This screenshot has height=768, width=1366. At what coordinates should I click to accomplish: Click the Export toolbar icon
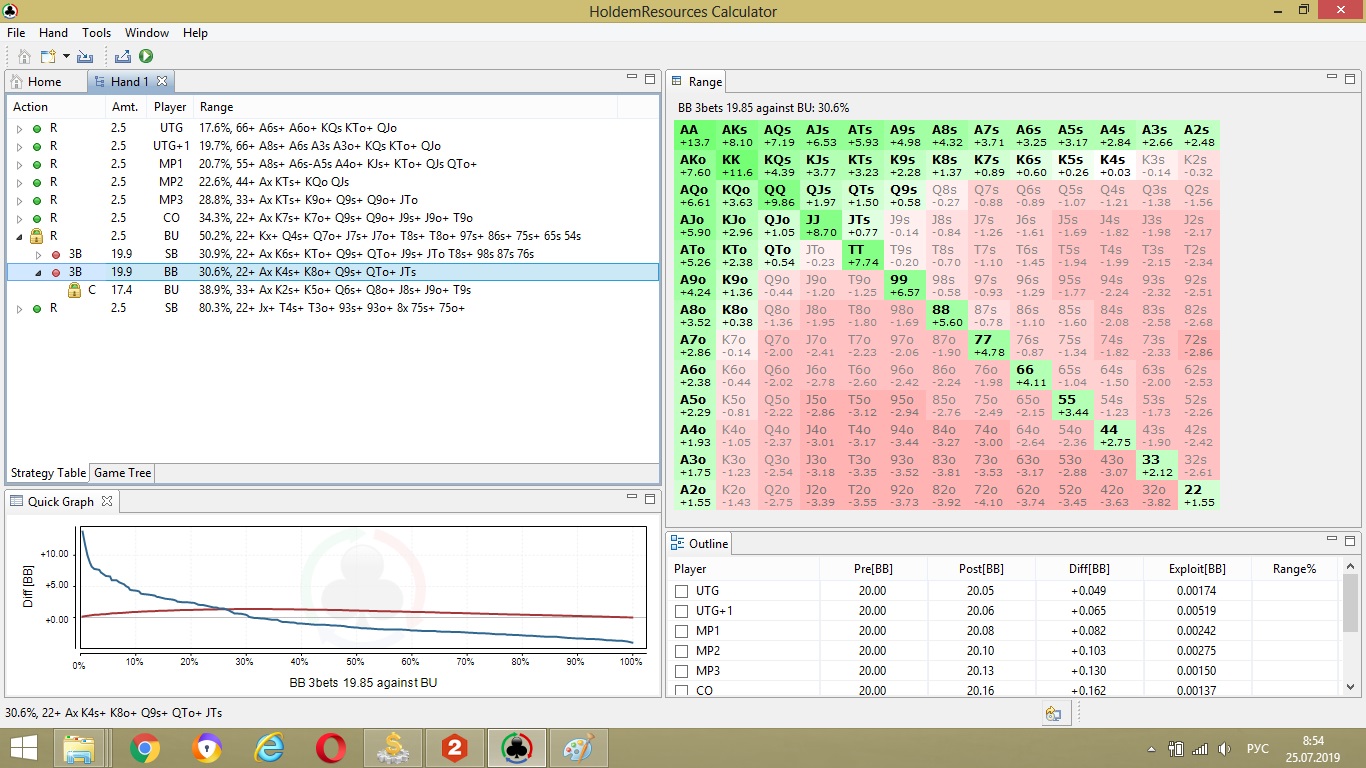(x=123, y=57)
